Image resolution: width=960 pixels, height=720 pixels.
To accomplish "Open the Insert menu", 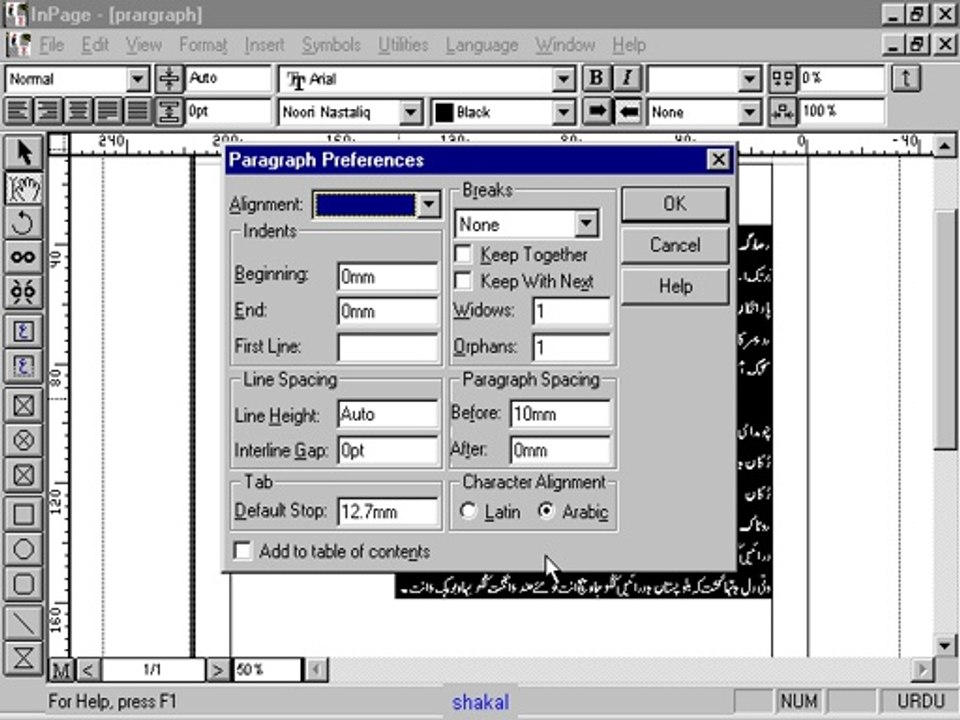I will tap(264, 45).
